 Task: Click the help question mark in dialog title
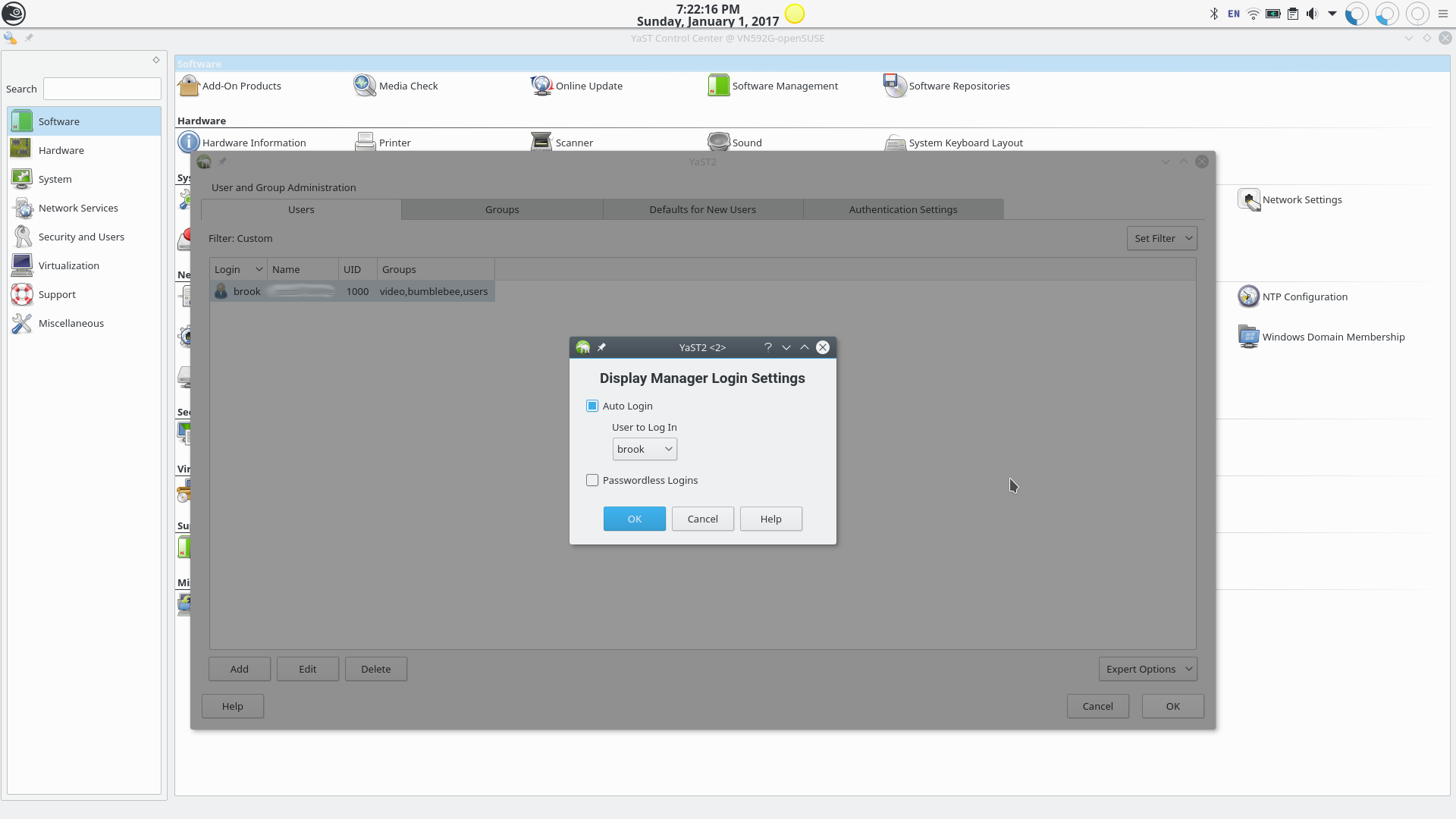[x=767, y=347]
